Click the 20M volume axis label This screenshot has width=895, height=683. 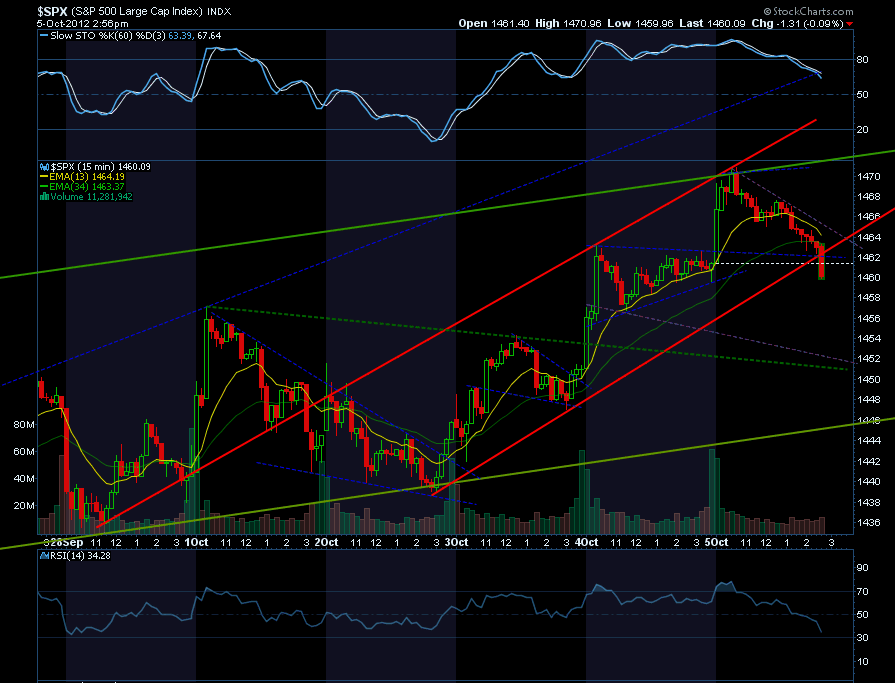(24, 506)
